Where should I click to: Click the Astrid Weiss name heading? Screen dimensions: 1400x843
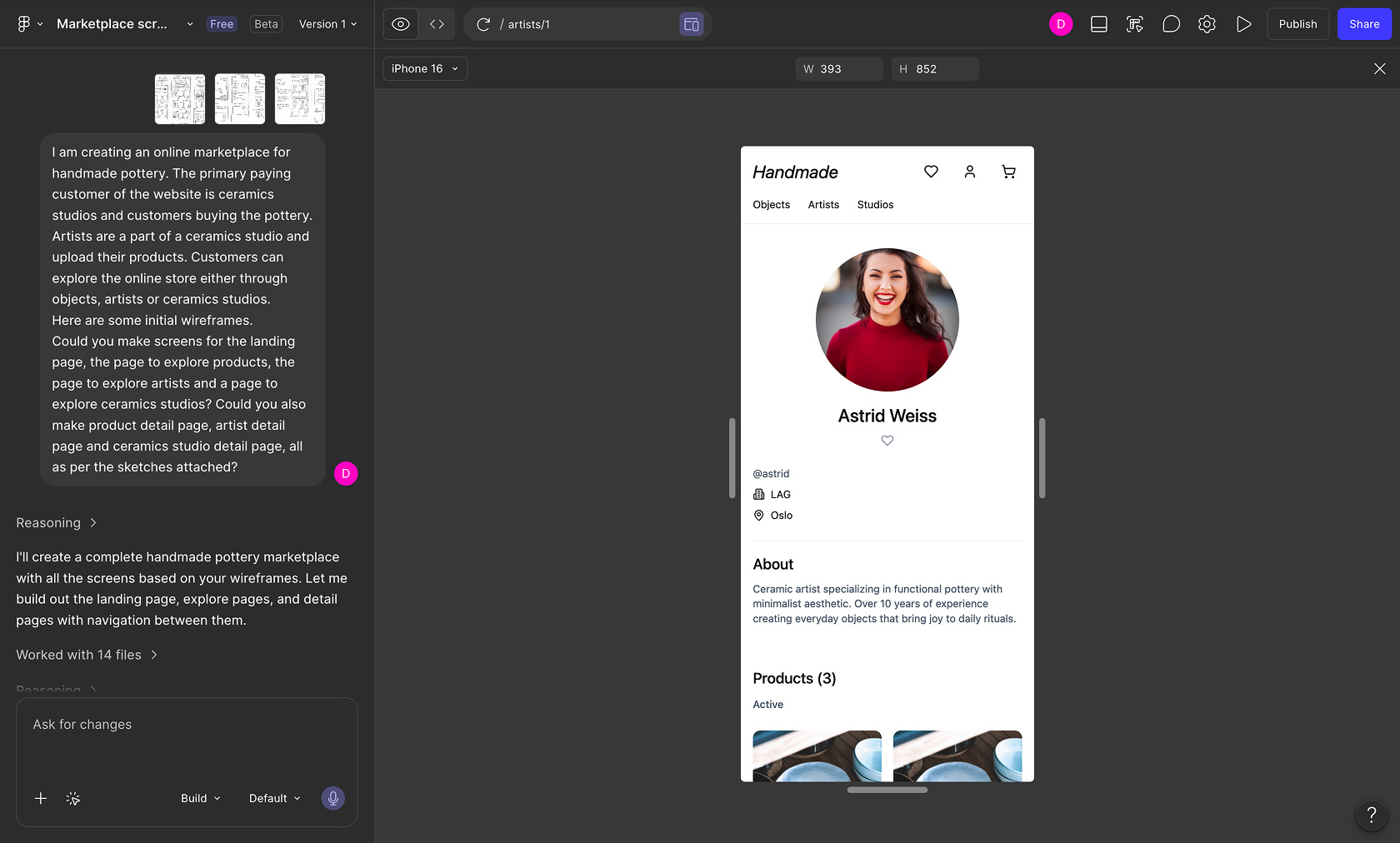(x=887, y=417)
